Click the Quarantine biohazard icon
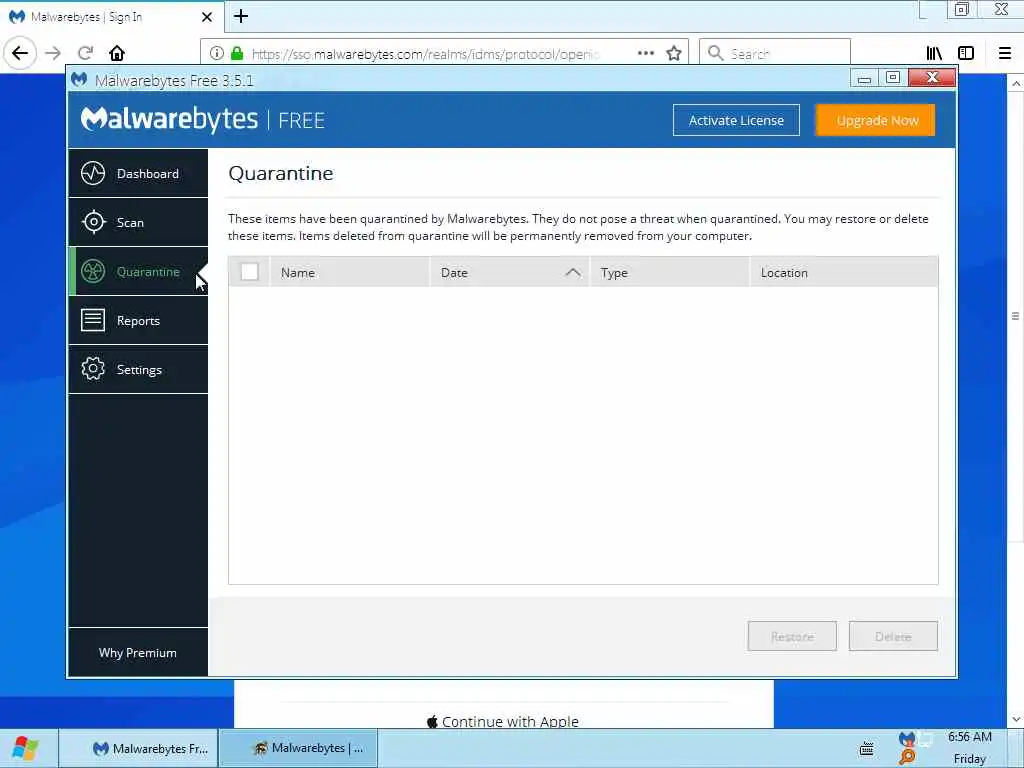This screenshot has height=768, width=1024. (93, 271)
